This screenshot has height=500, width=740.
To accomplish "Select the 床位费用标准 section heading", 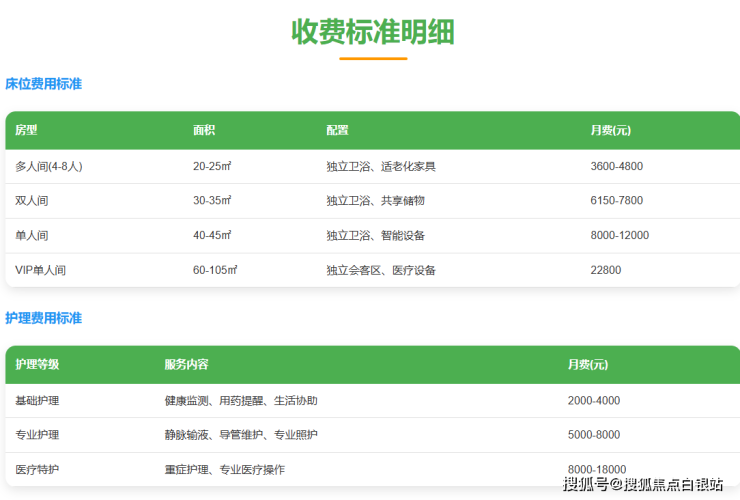I will point(44,84).
